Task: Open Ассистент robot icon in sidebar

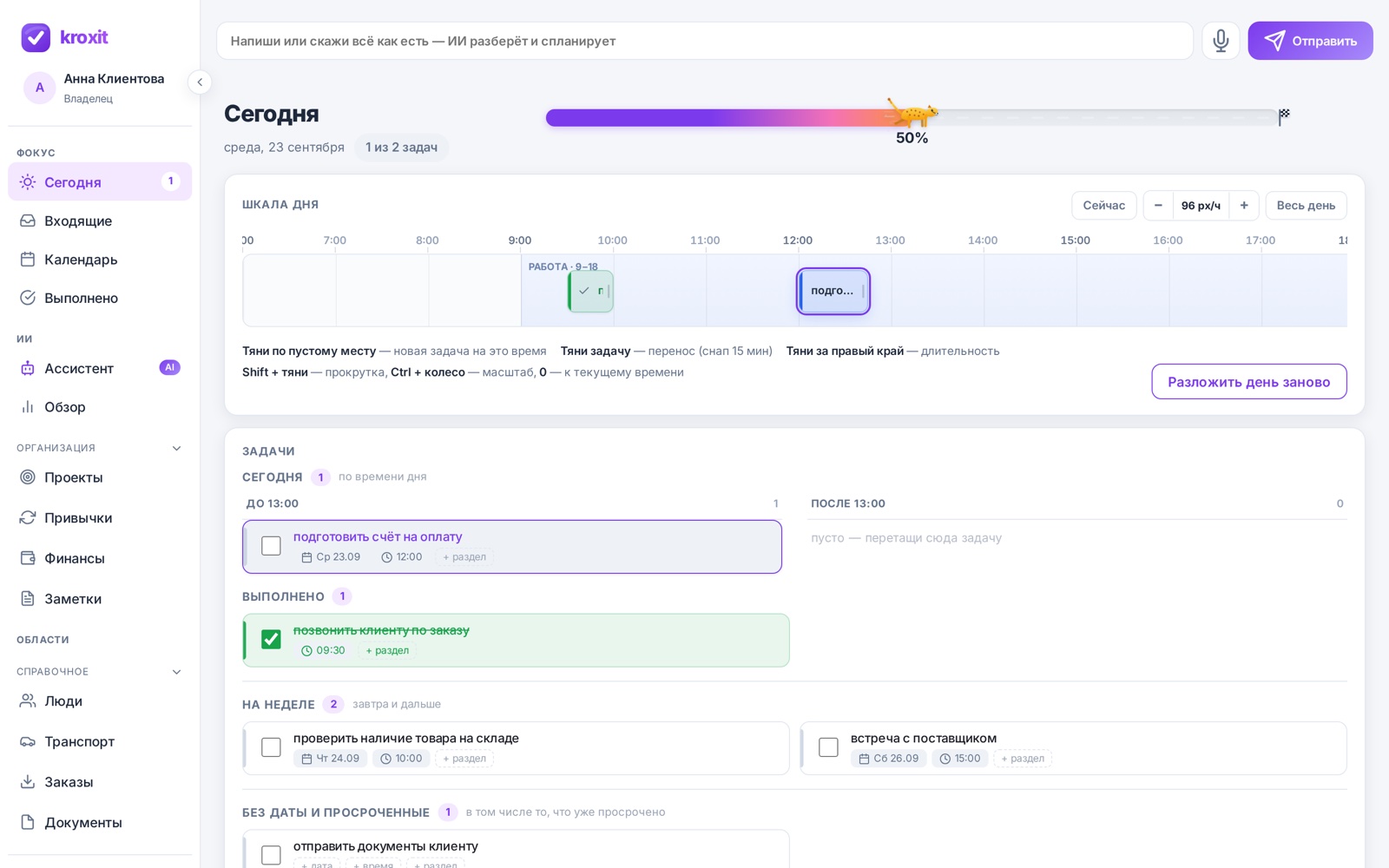Action: tap(28, 368)
